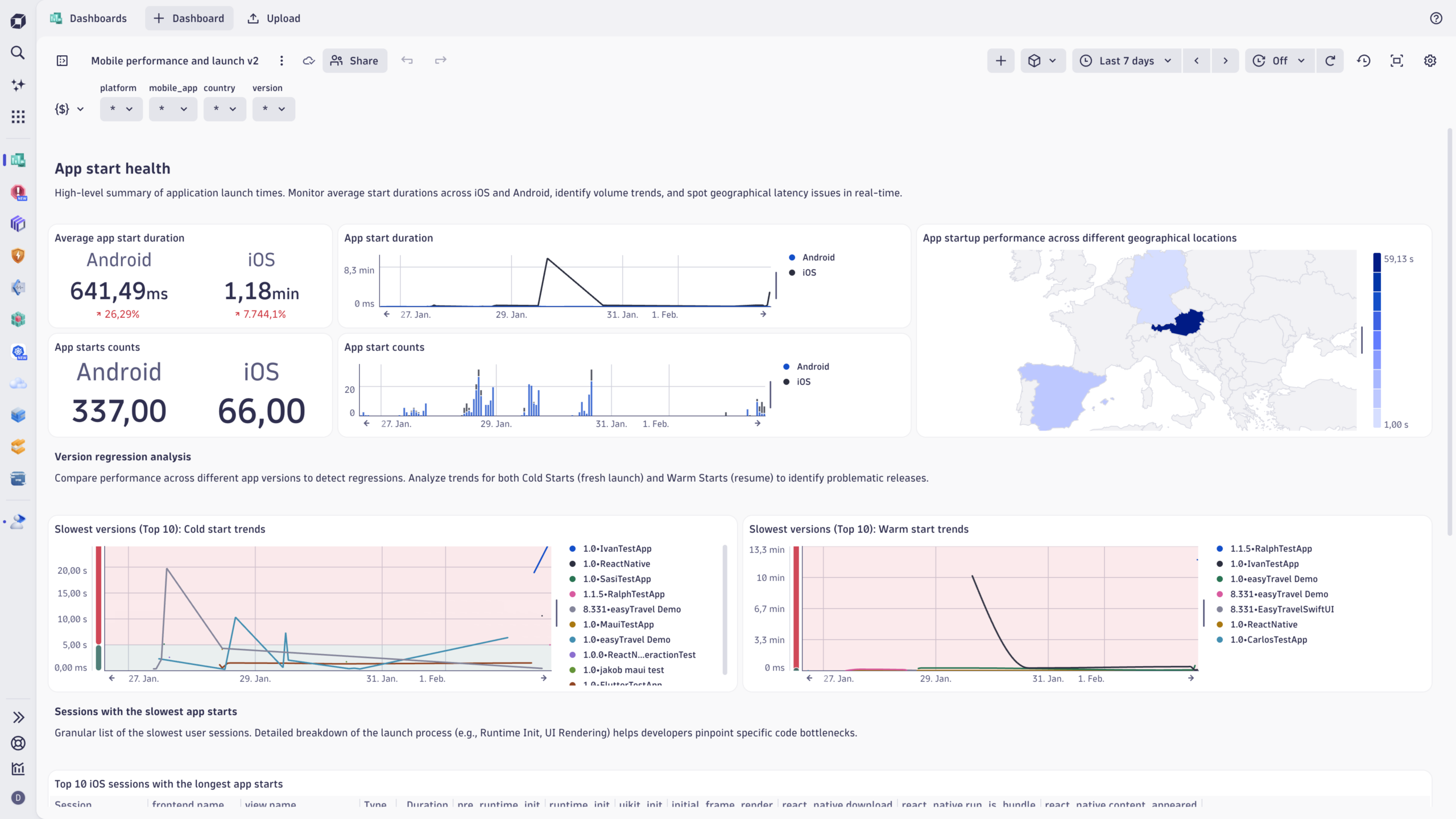The width and height of the screenshot is (1456, 819).
Task: Click the refresh dashboard icon
Action: pyautogui.click(x=1330, y=61)
